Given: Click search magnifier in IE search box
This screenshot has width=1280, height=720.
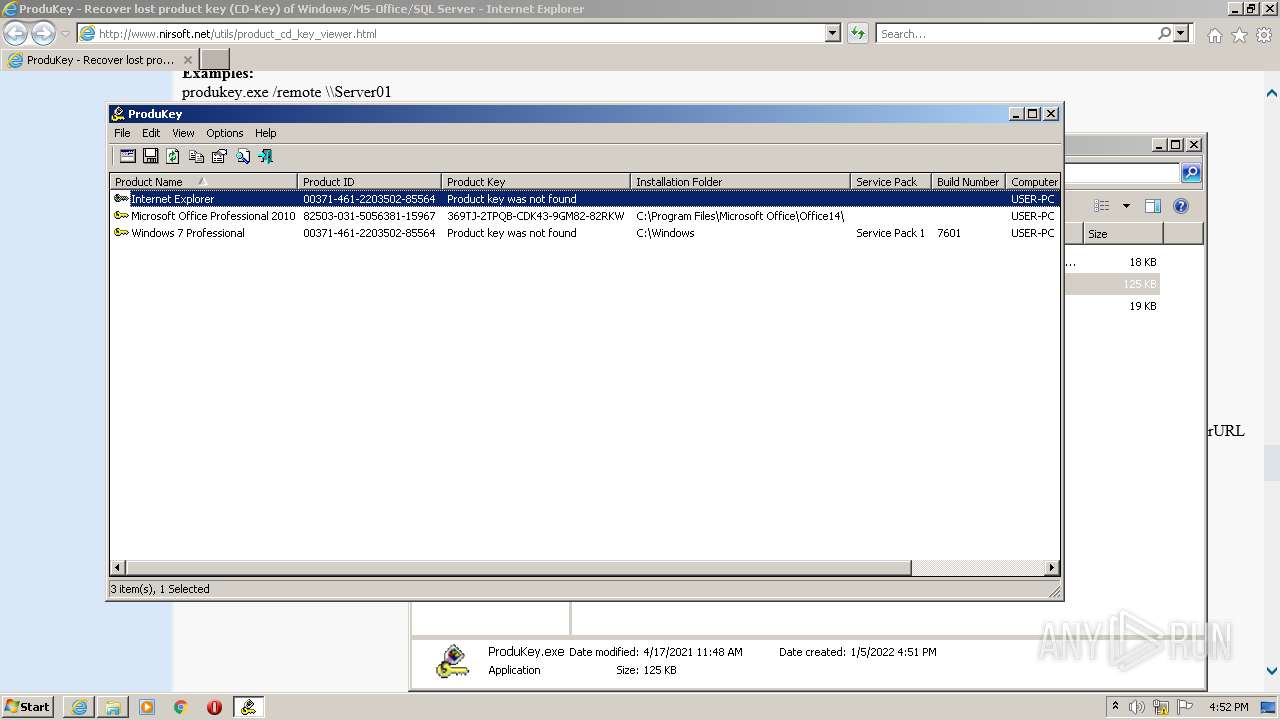Looking at the screenshot, I should click(x=1164, y=34).
